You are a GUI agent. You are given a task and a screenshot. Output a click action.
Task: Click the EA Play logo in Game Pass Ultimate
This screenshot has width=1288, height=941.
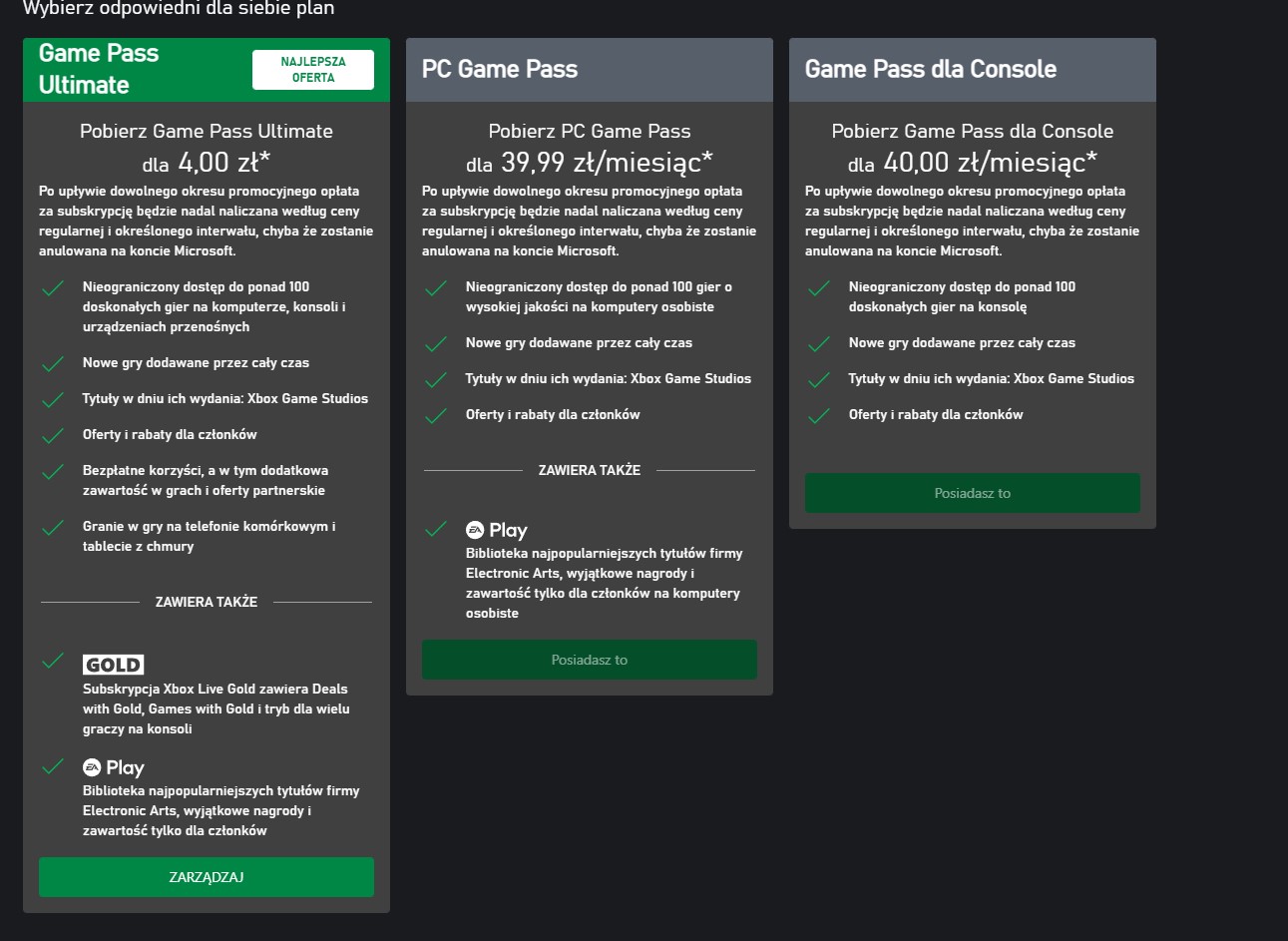click(x=114, y=767)
